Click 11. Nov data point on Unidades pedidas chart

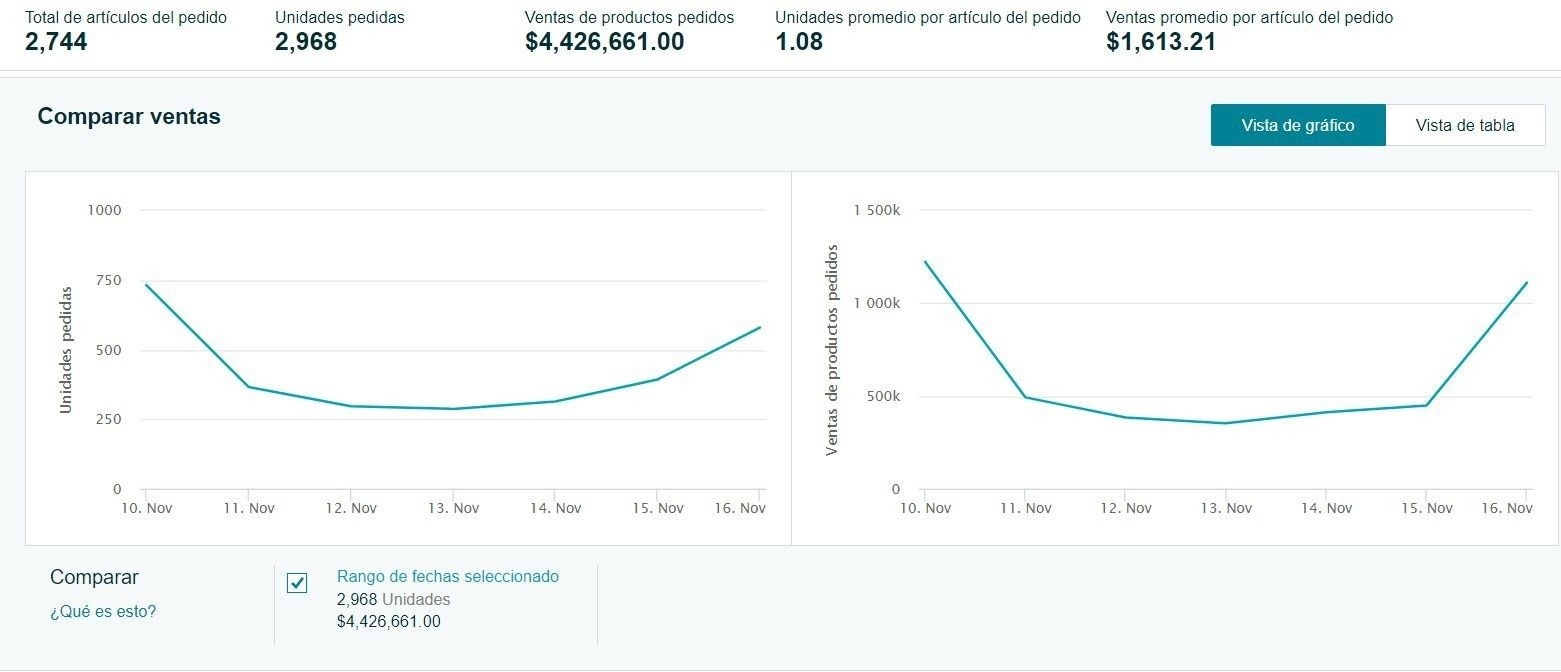pos(249,386)
